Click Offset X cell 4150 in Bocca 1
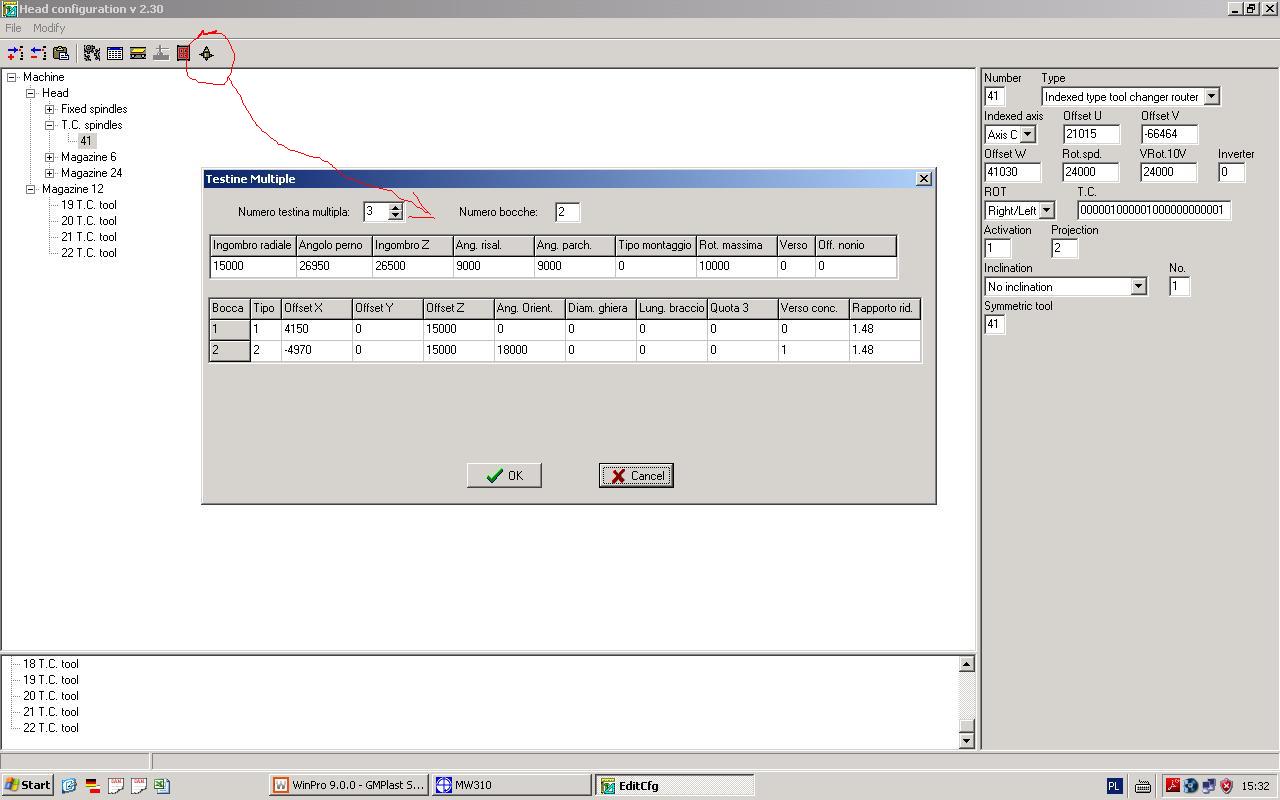 pos(316,329)
